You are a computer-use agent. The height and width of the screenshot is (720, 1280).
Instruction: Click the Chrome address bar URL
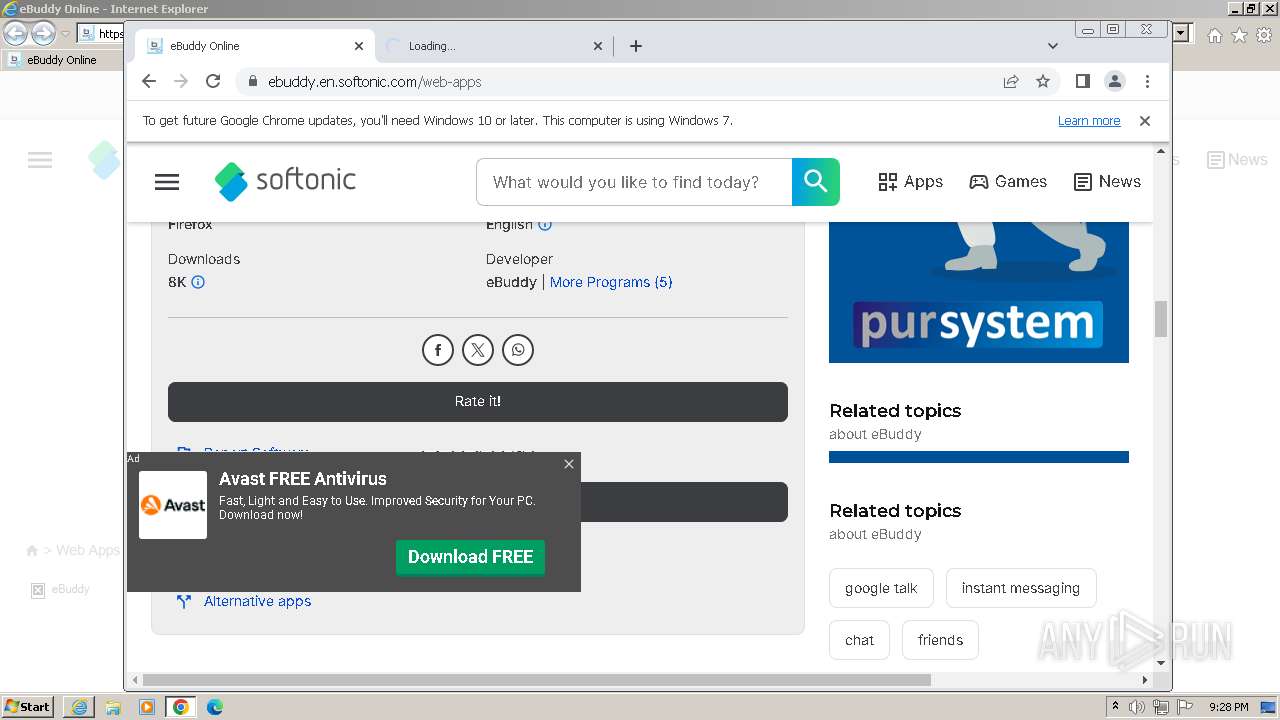click(x=374, y=82)
